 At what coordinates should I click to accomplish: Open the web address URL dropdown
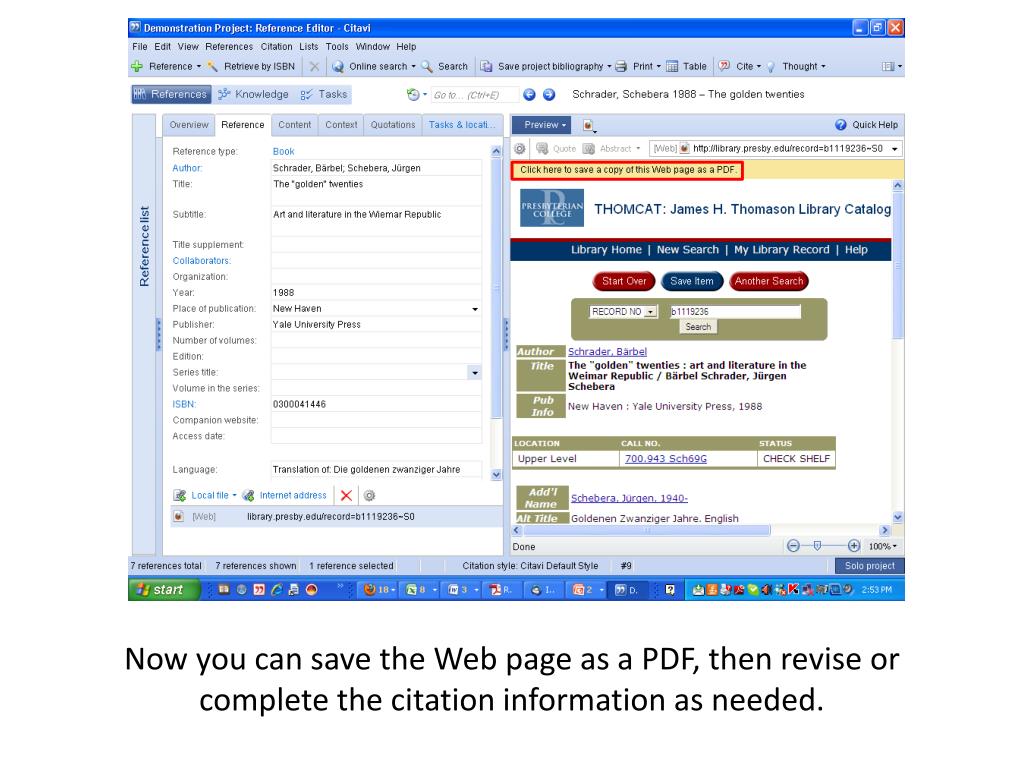[895, 149]
